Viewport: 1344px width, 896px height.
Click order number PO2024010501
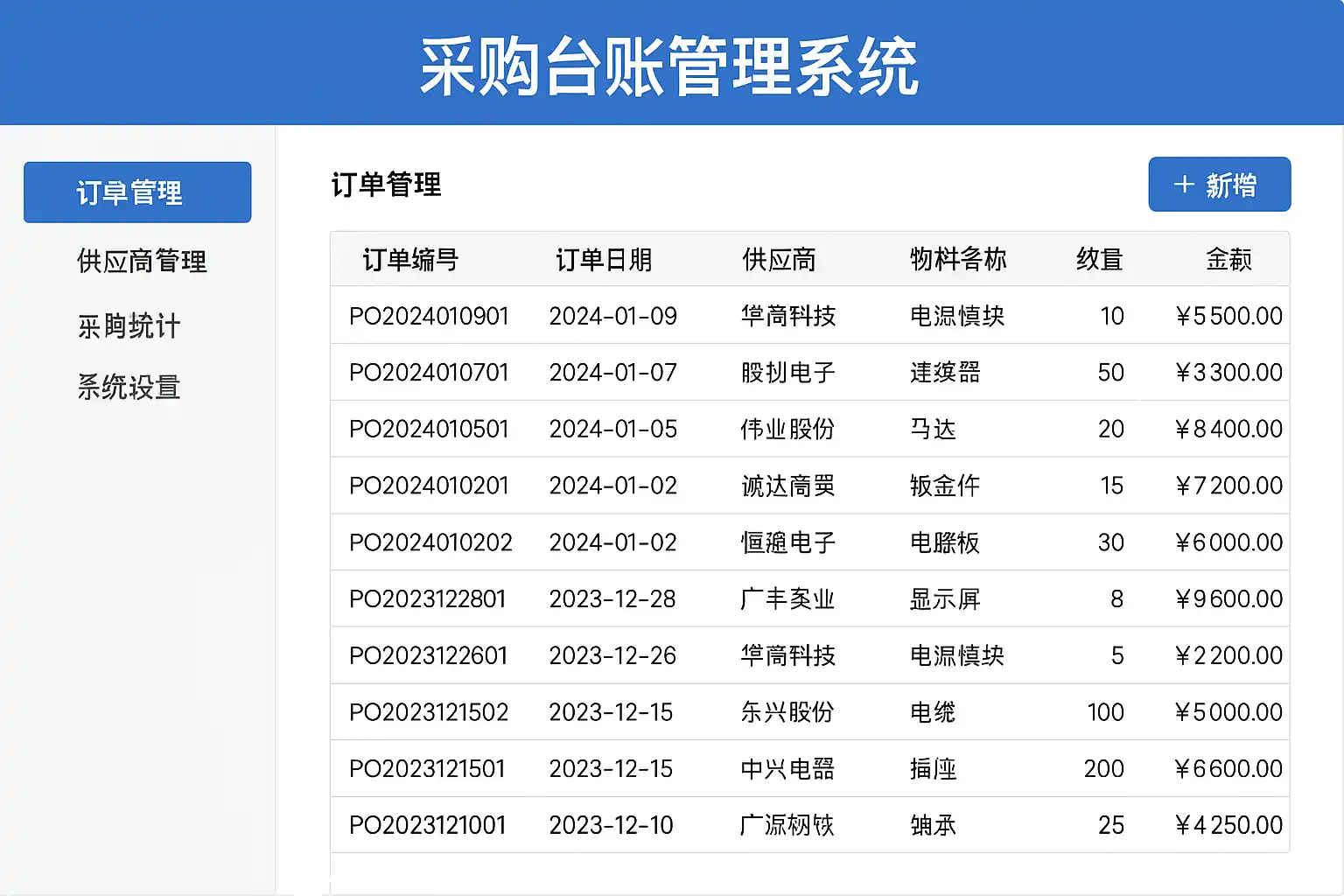[x=429, y=429]
